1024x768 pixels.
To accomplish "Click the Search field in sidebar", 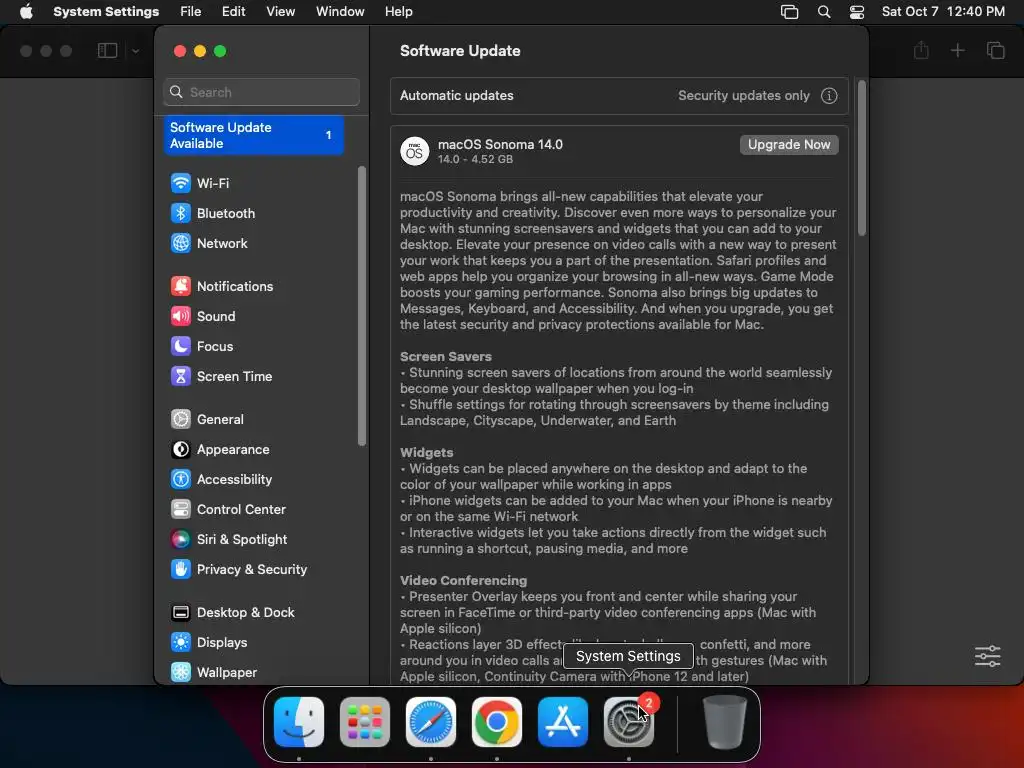I will [x=261, y=92].
